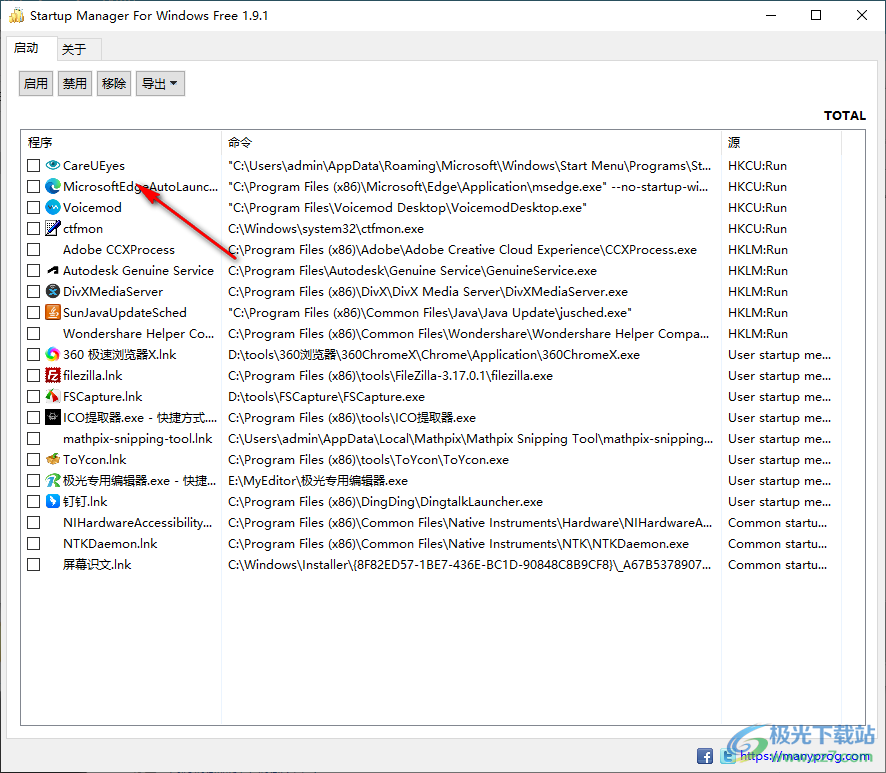Open the Twitter icon at bottom
This screenshot has width=886, height=773.
[728, 755]
